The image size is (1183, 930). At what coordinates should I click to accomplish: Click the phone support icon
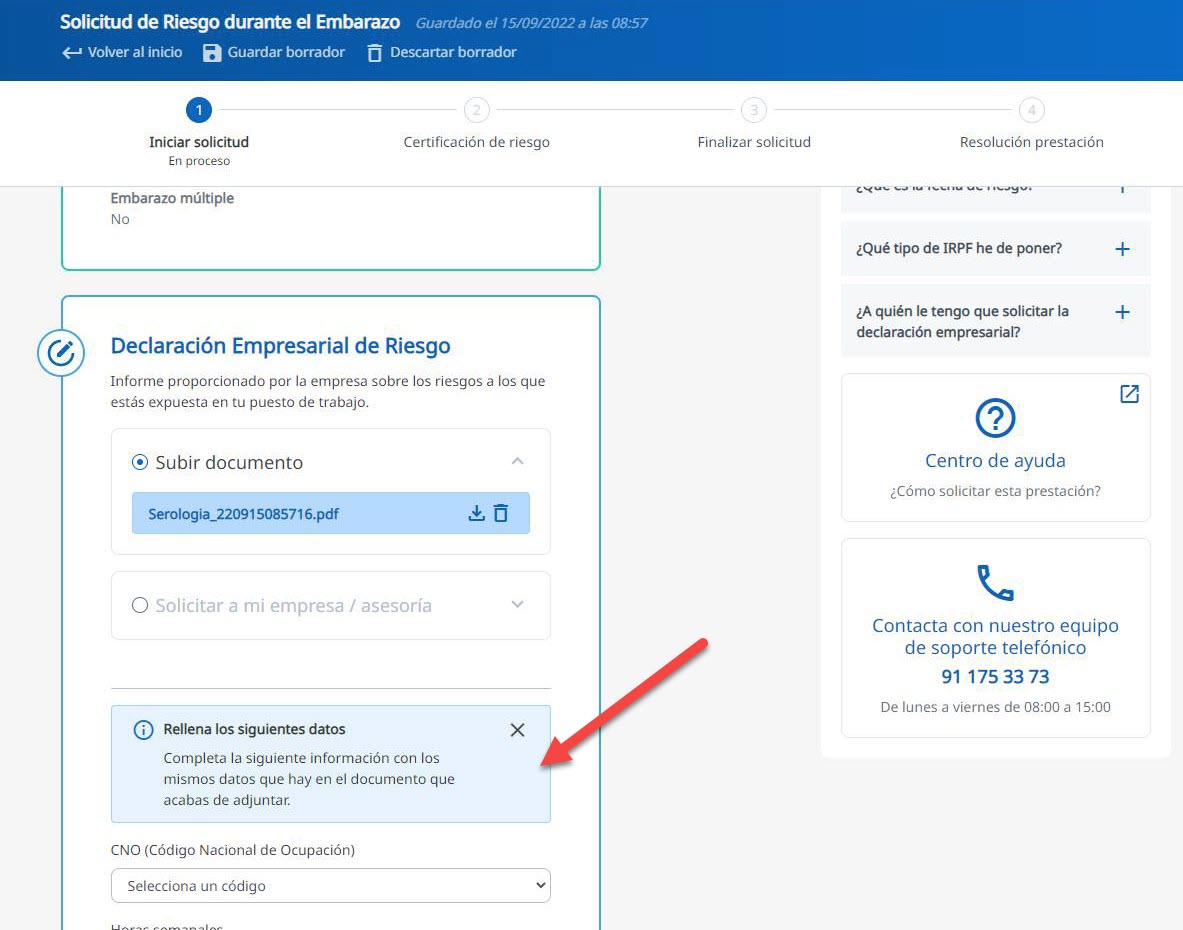tap(995, 582)
